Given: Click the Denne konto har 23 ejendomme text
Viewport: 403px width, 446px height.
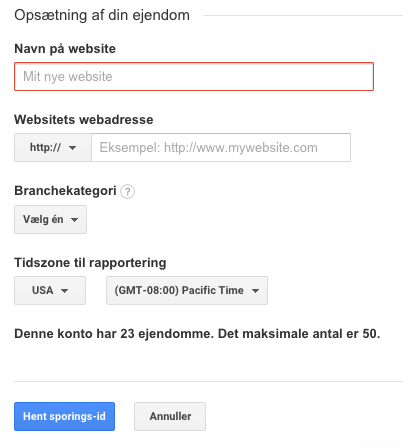Looking at the screenshot, I should click(114, 334).
